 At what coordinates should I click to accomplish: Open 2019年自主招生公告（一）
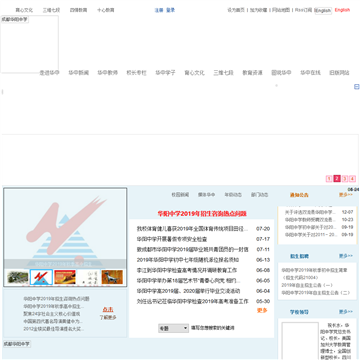click(307, 285)
